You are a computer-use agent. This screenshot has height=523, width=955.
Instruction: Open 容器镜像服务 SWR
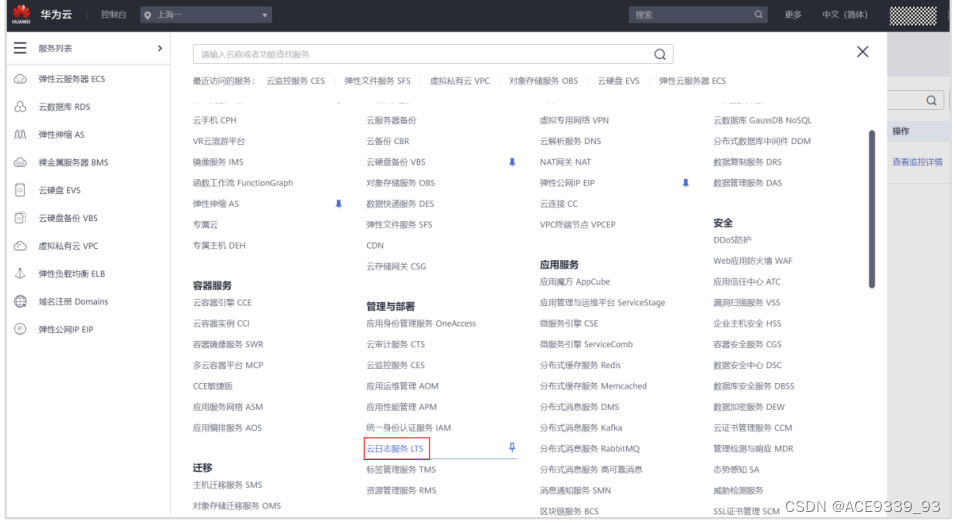pos(228,345)
